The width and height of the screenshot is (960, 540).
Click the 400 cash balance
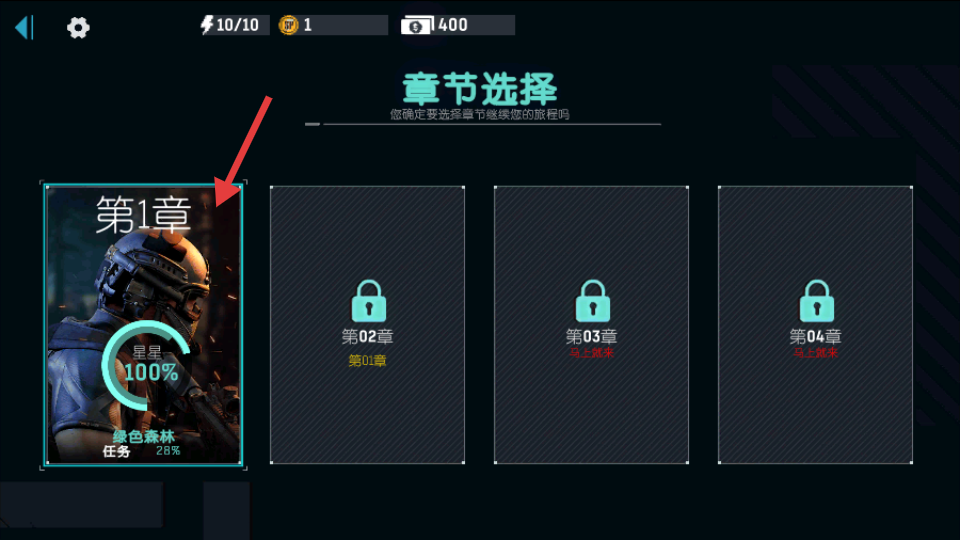coord(453,25)
